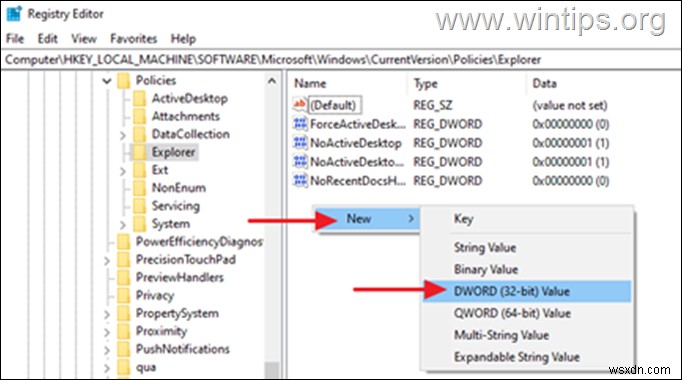Screen dimensions: 682x380
Task: Expand the PrecisionTouchPad key
Action: tap(107, 260)
